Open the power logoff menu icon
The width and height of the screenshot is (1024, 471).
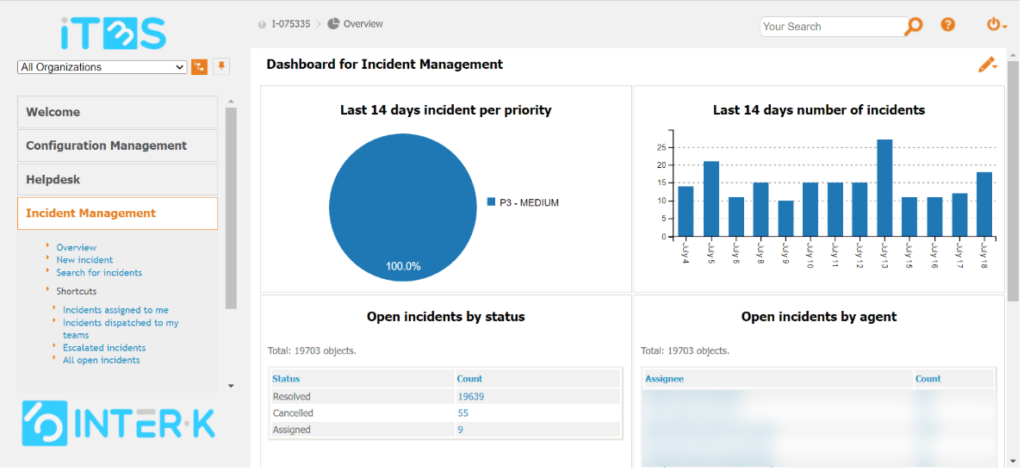click(x=994, y=25)
